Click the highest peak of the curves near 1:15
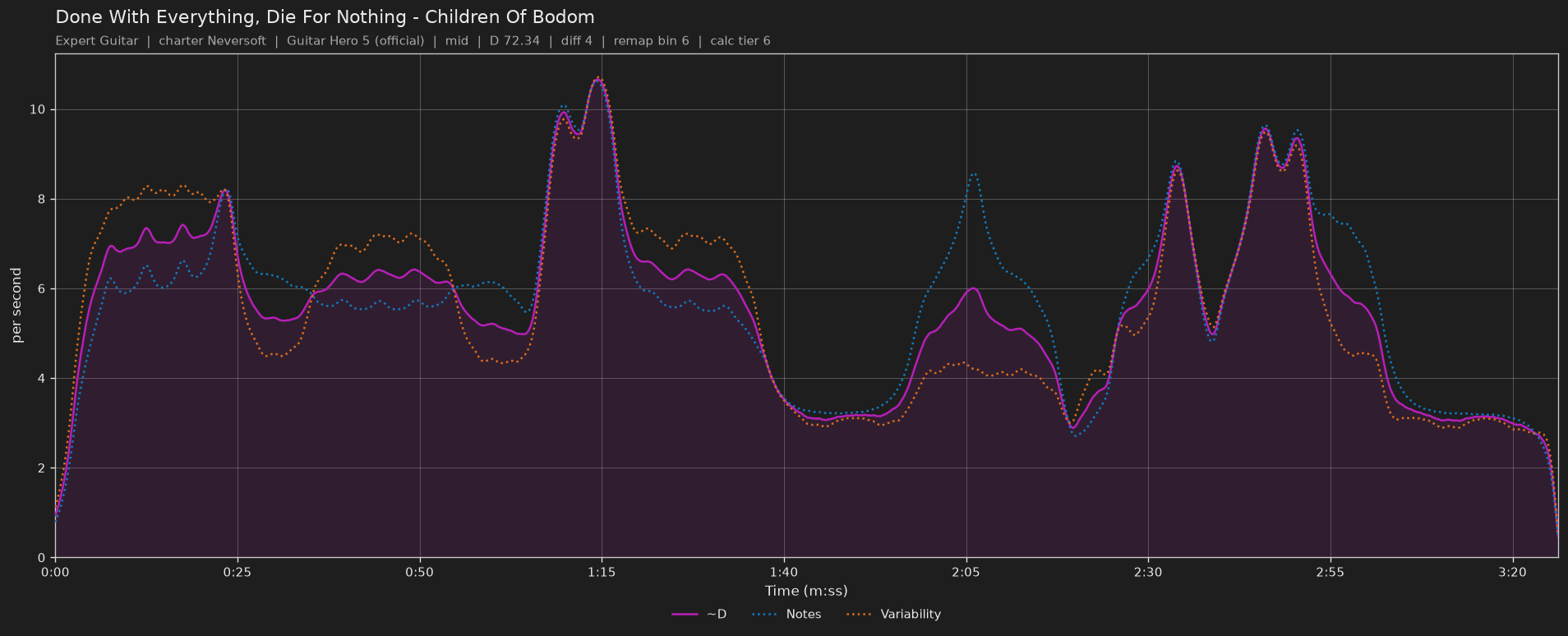 coord(598,79)
